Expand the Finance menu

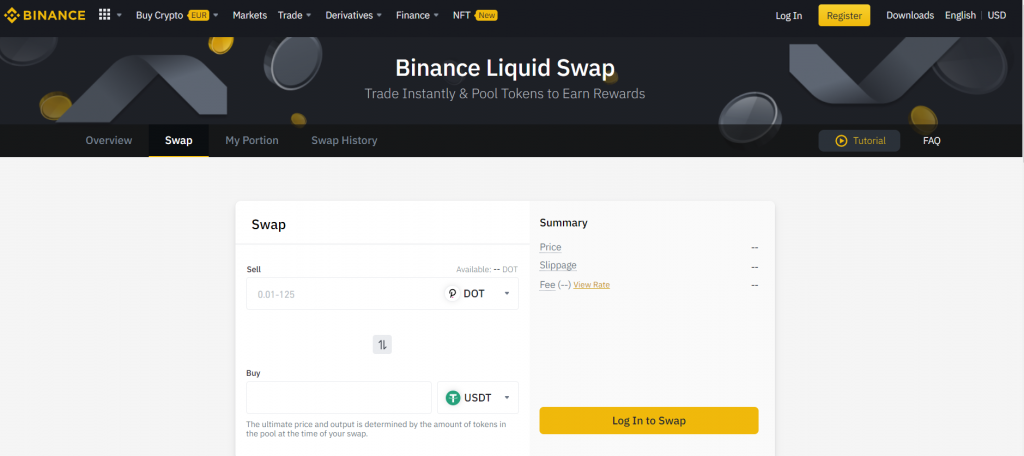click(x=417, y=15)
